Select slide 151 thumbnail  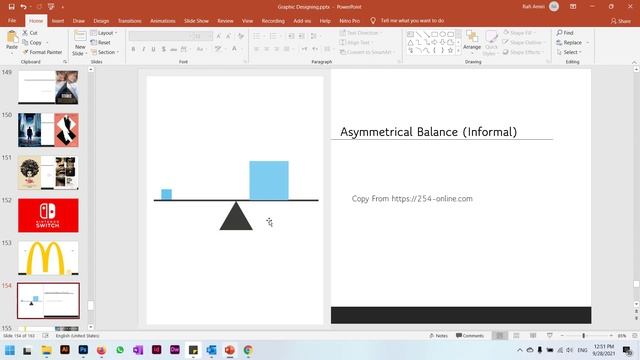click(48, 173)
